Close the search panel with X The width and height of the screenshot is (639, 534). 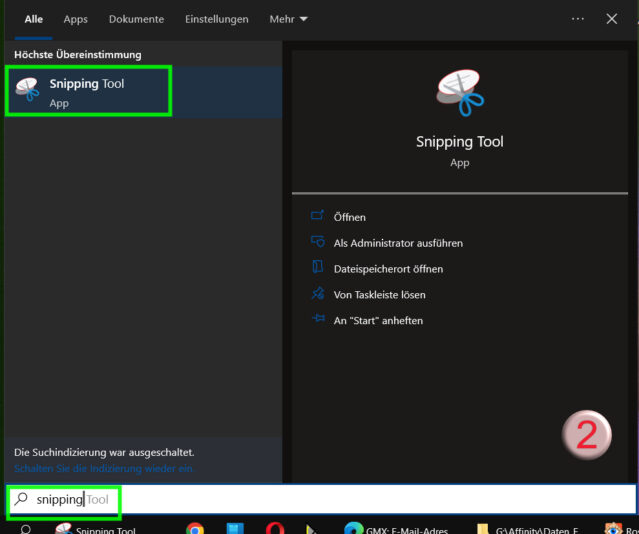pyautogui.click(x=612, y=19)
